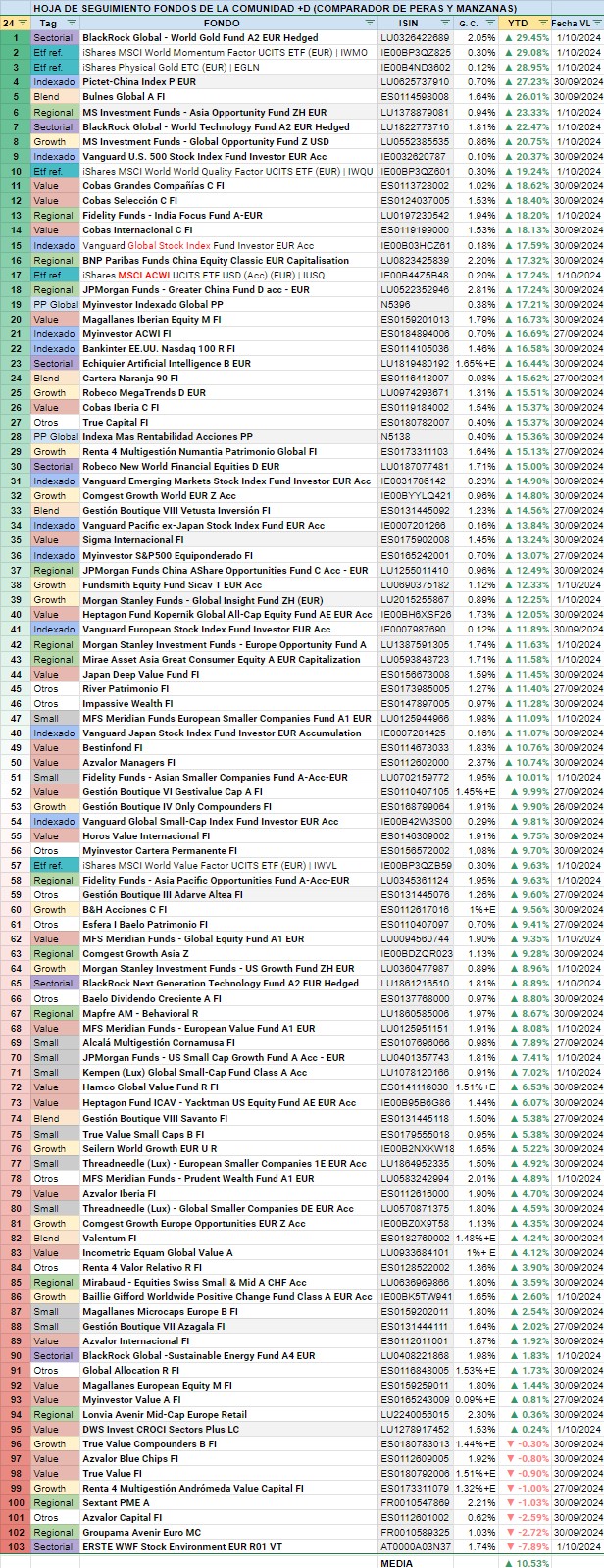Select 'True Capital FI' fund cell
This screenshot has height=1568, width=604.
point(227,422)
